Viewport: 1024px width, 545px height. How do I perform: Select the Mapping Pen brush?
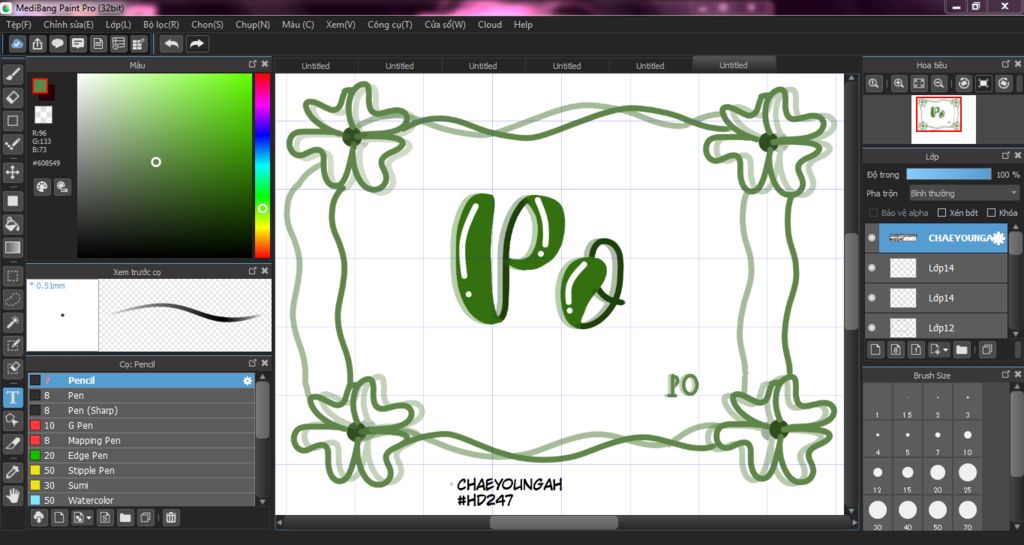[141, 440]
